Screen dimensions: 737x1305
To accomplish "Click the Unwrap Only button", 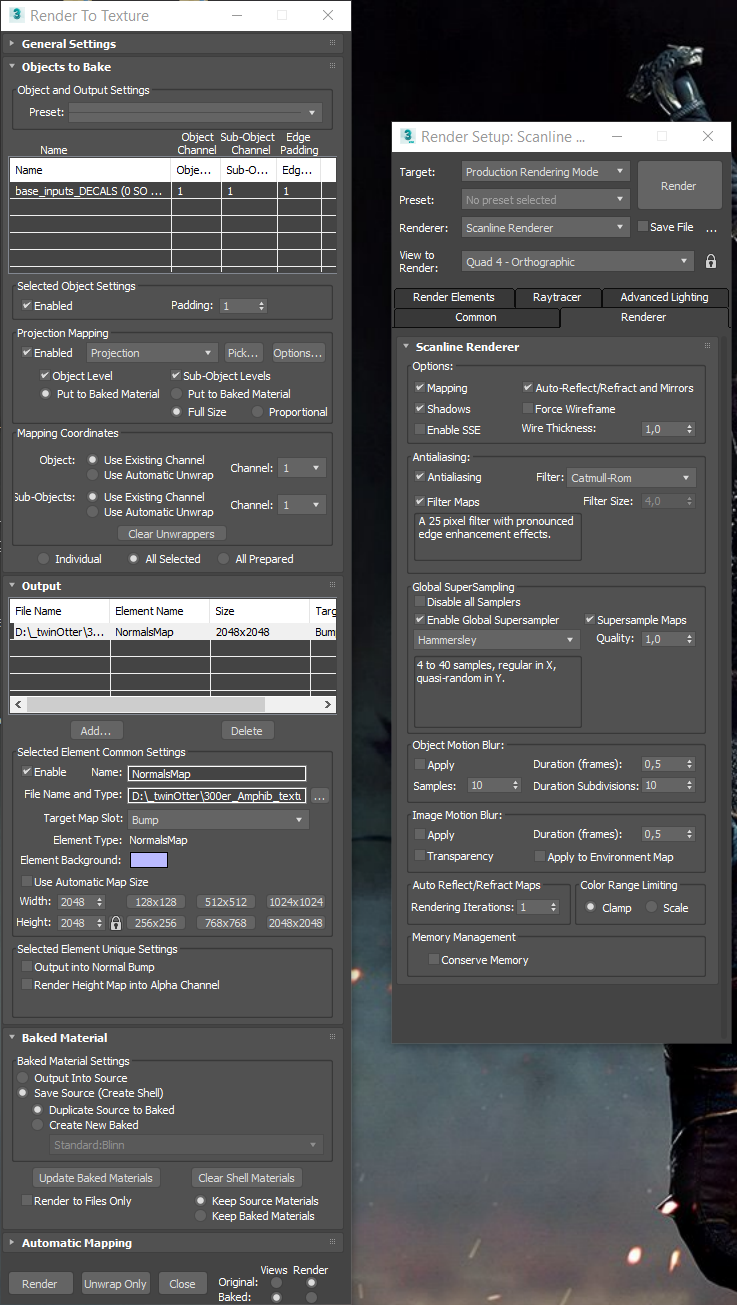I will coord(115,1284).
